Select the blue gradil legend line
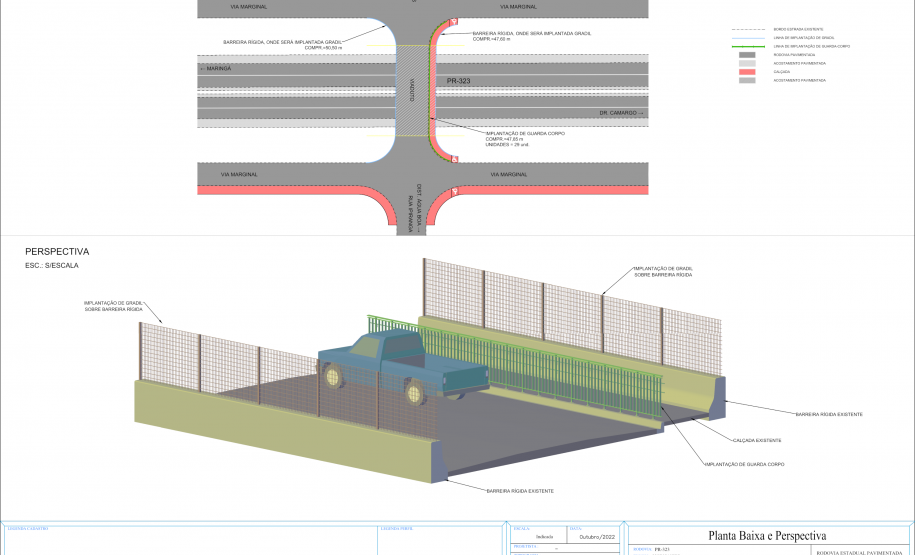 [751, 38]
